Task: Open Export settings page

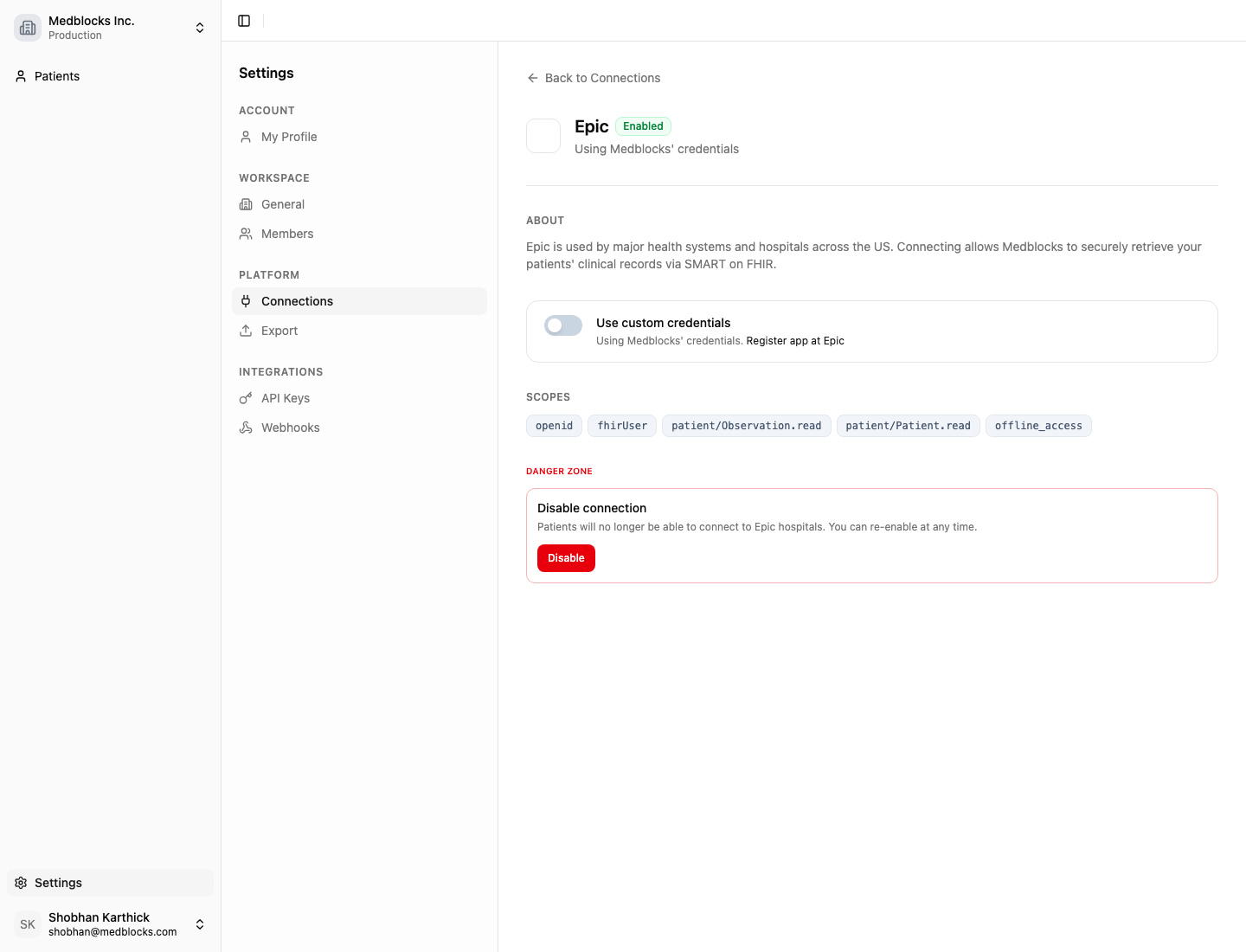Action: point(359,331)
